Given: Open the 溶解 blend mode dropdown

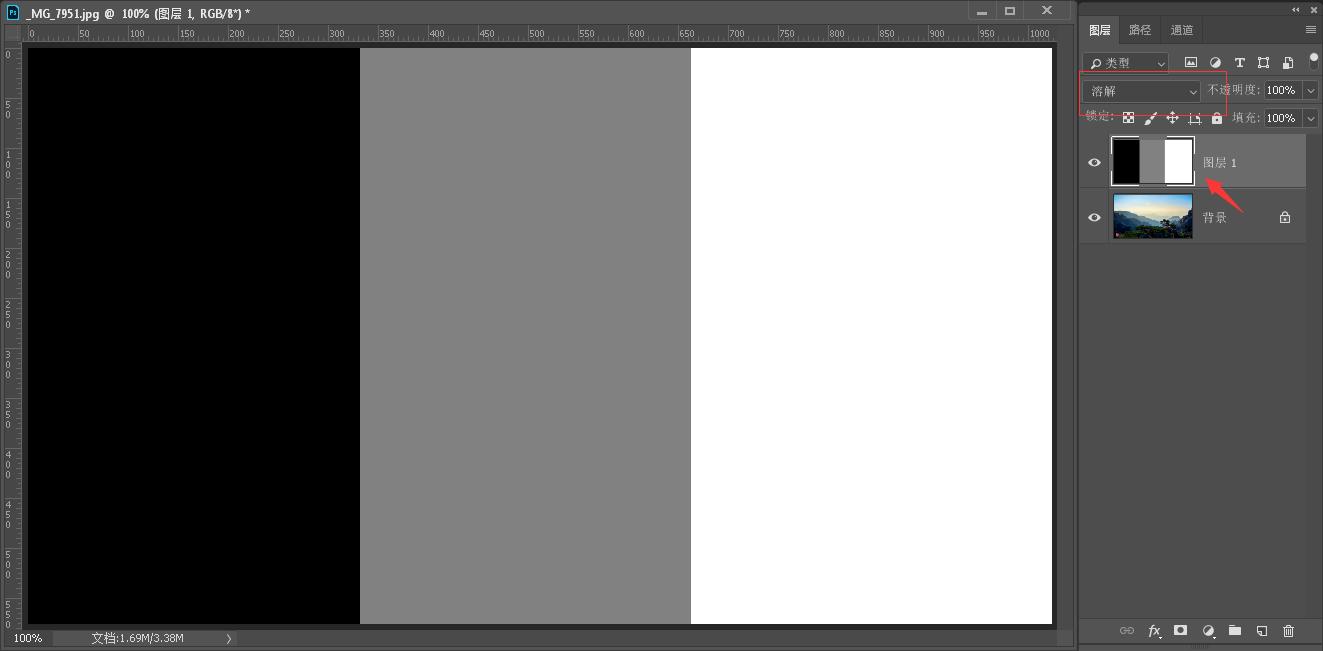Looking at the screenshot, I should [1142, 91].
